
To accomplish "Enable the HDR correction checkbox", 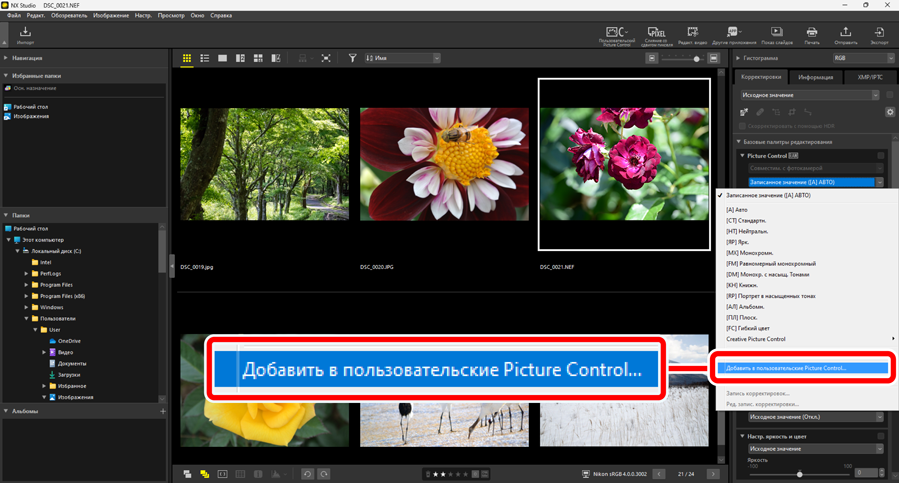I will (742, 126).
